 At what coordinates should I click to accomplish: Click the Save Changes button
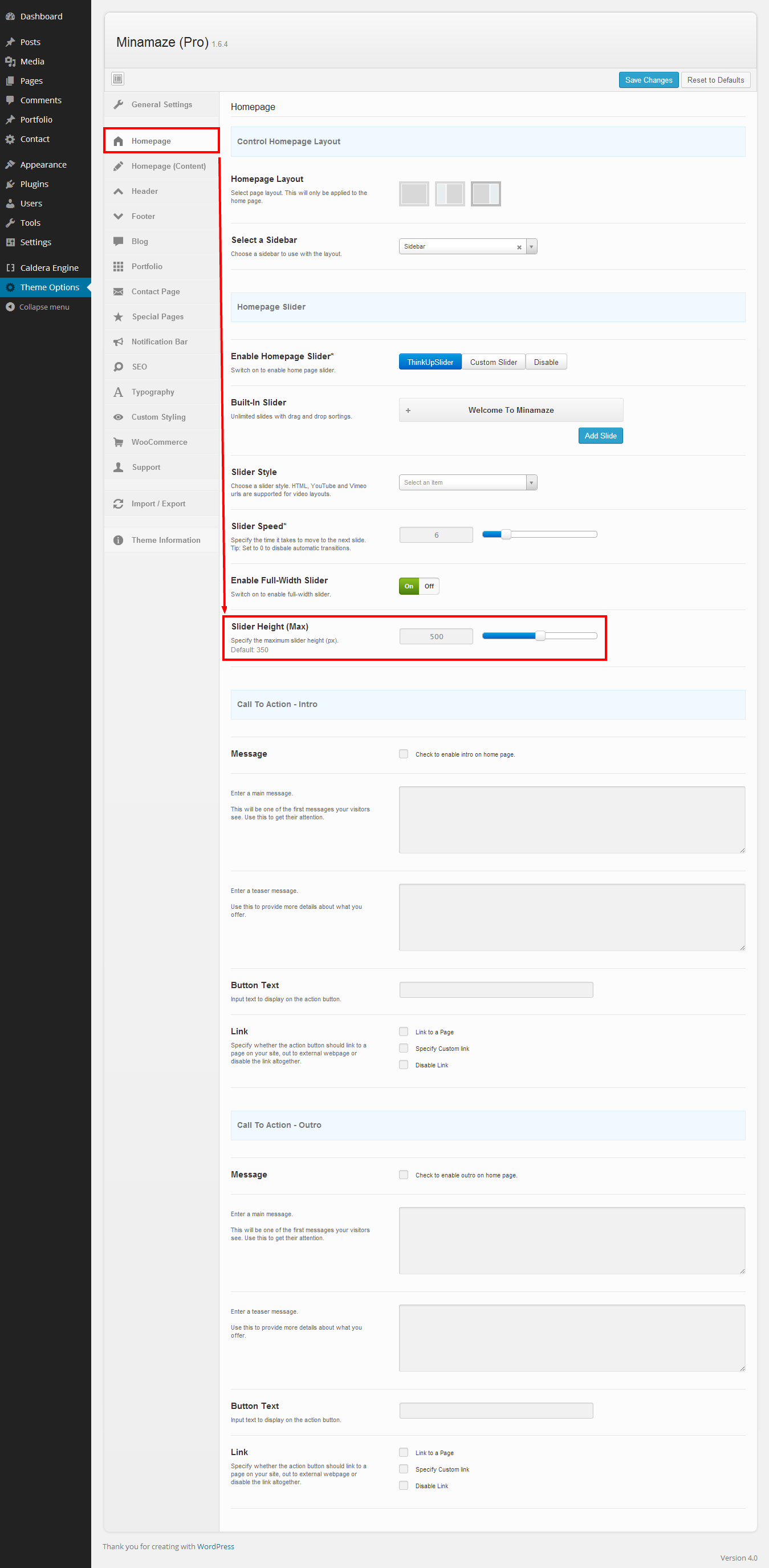point(648,80)
